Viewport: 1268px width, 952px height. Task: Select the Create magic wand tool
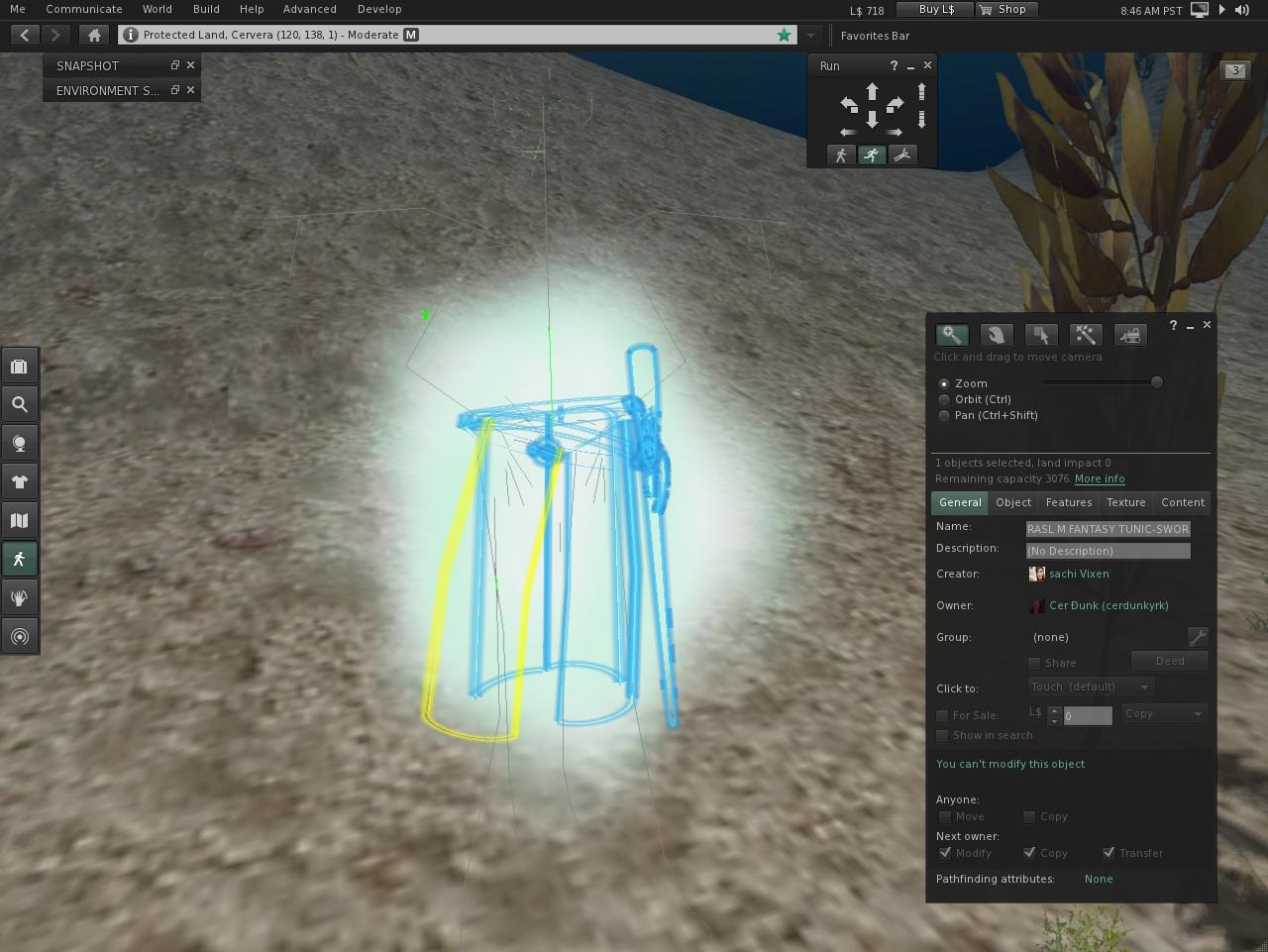(x=1085, y=335)
